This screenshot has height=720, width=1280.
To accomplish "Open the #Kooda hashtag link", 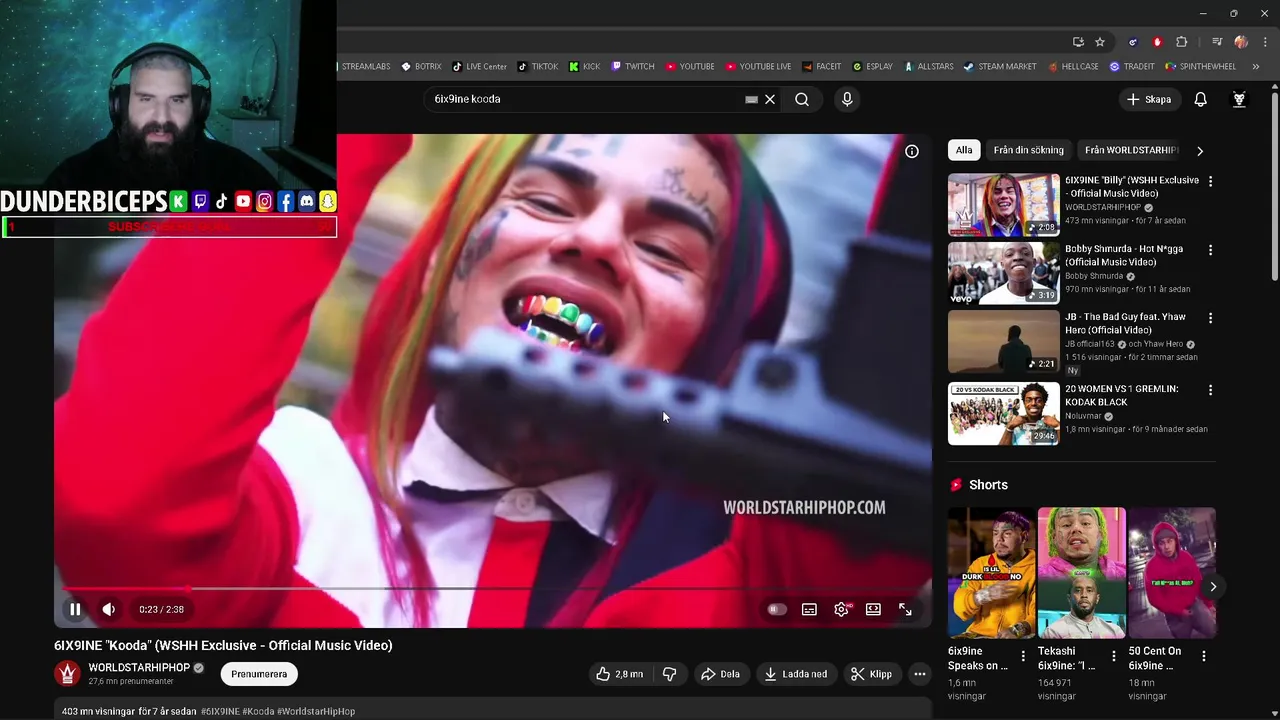I will [258, 711].
